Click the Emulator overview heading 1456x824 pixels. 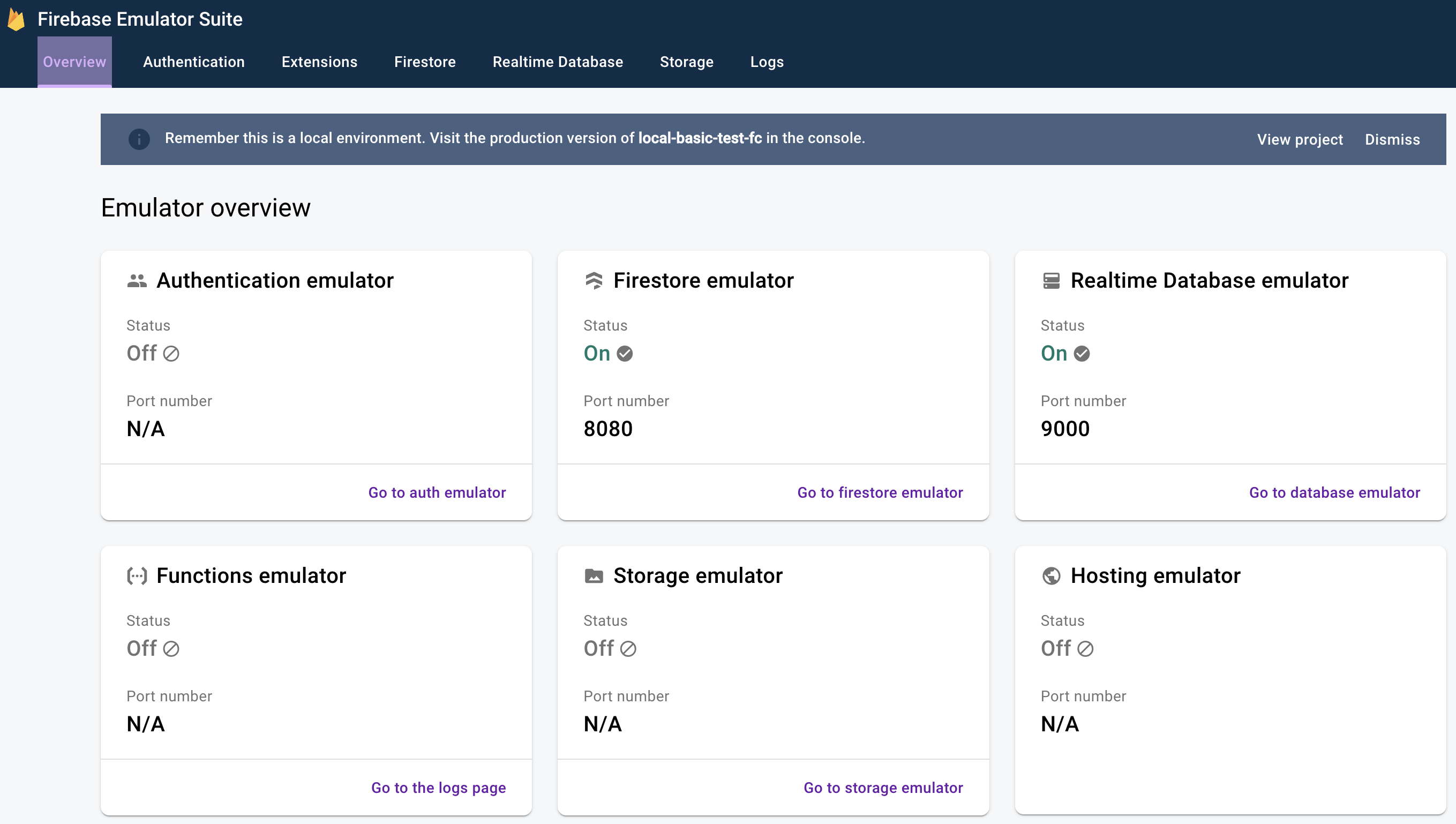click(205, 208)
